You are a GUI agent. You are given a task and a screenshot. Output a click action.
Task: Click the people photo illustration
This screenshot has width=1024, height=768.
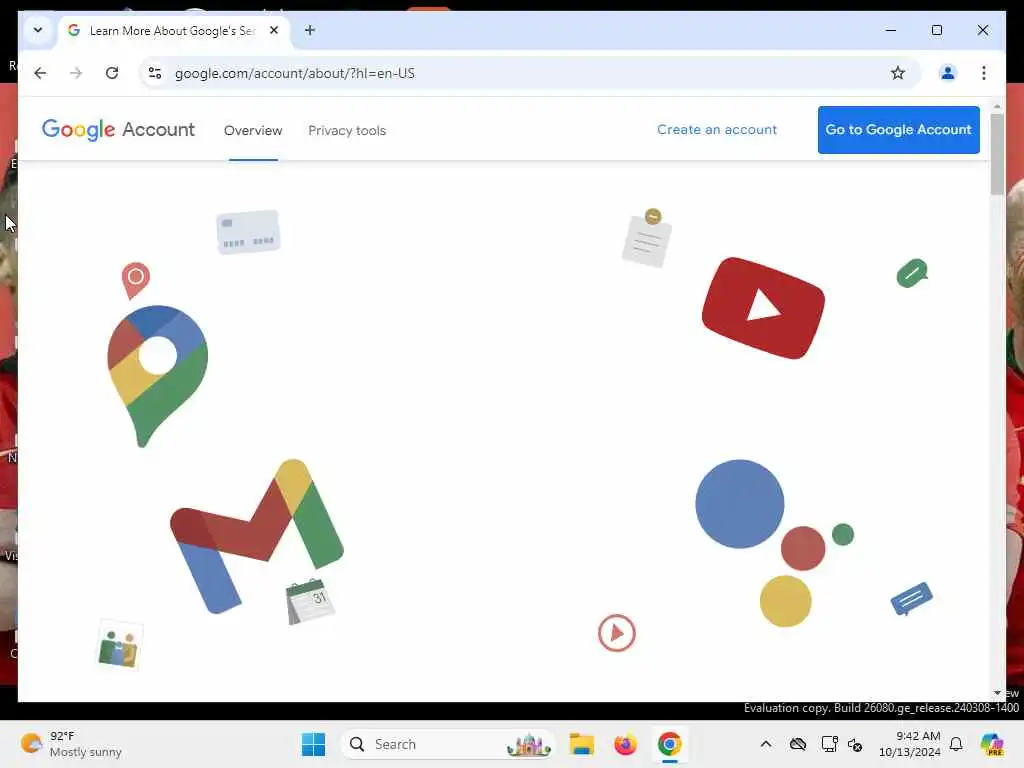point(119,645)
